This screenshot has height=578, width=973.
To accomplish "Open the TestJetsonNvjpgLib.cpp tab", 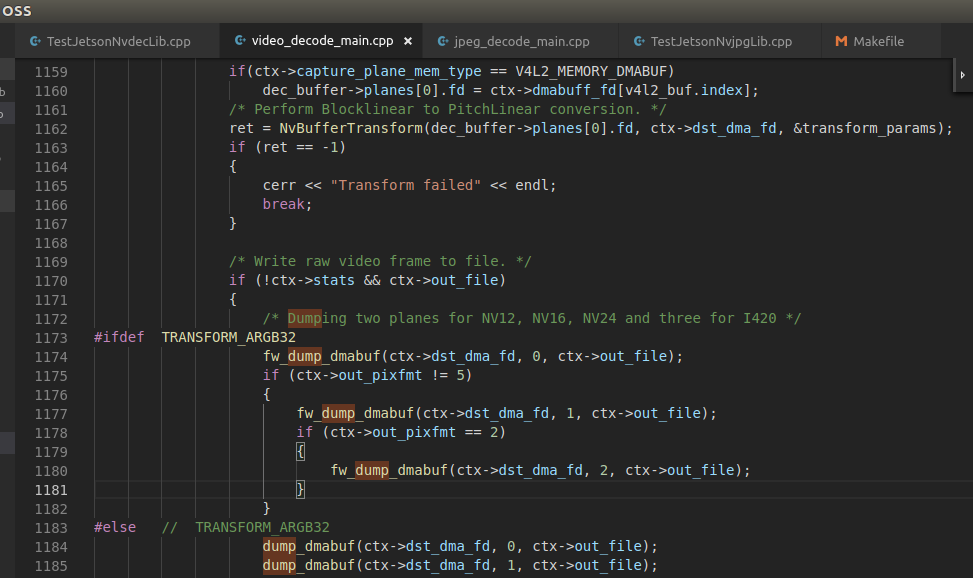I will [x=721, y=42].
